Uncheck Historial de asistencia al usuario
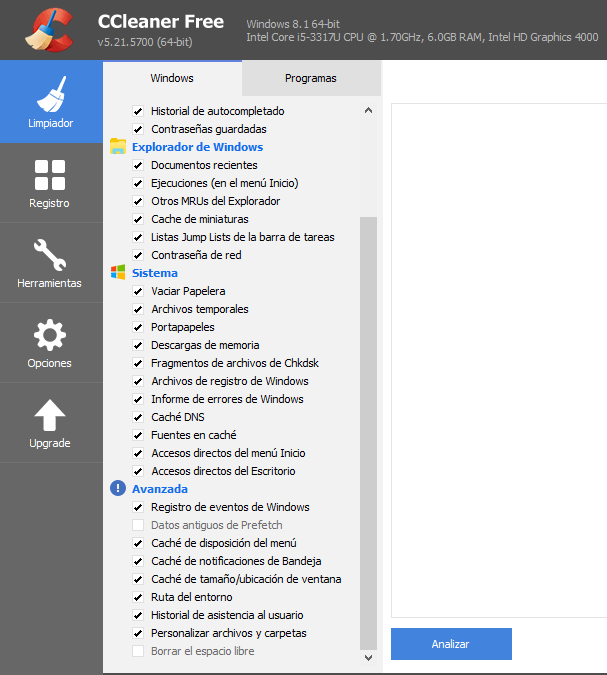 (138, 615)
